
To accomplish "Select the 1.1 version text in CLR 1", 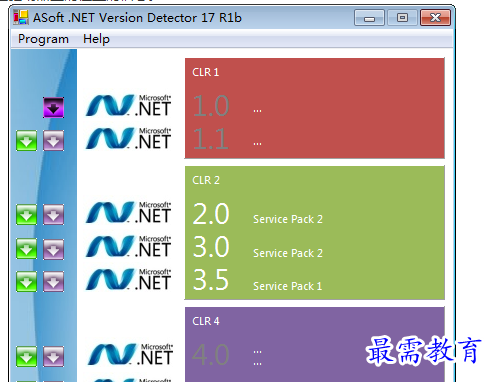I will tap(210, 139).
